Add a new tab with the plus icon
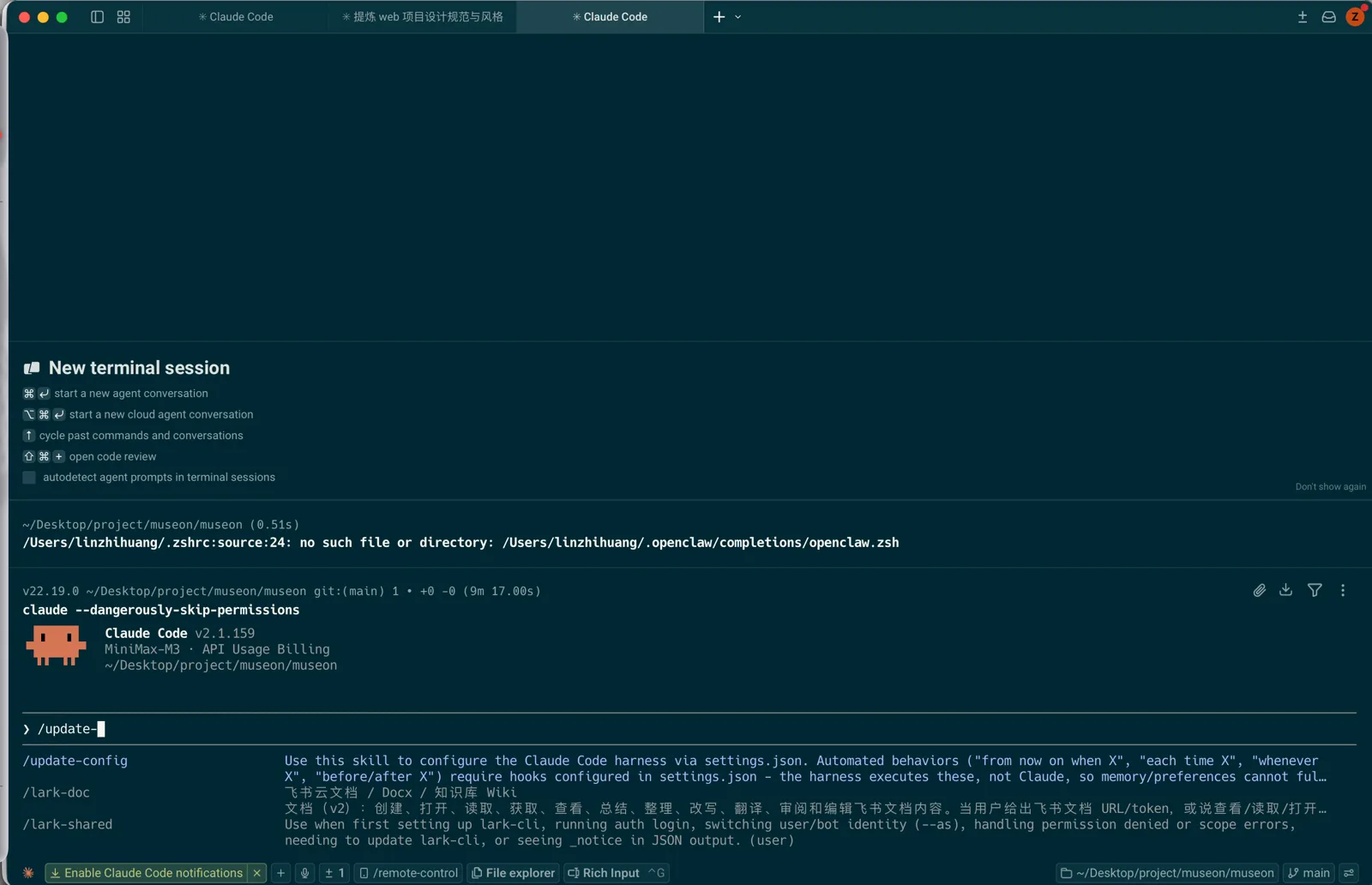 click(719, 17)
